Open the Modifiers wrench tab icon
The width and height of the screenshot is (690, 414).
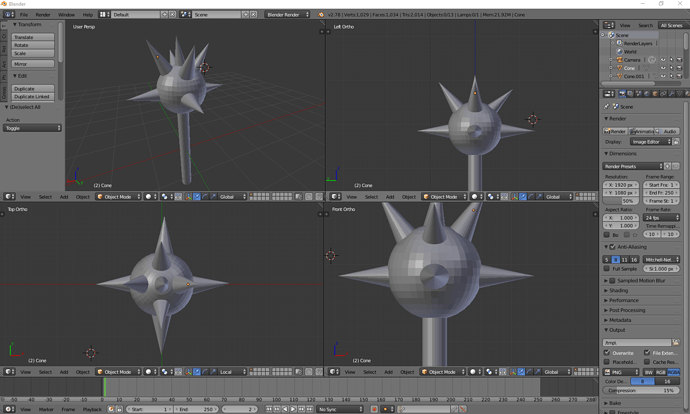point(672,94)
